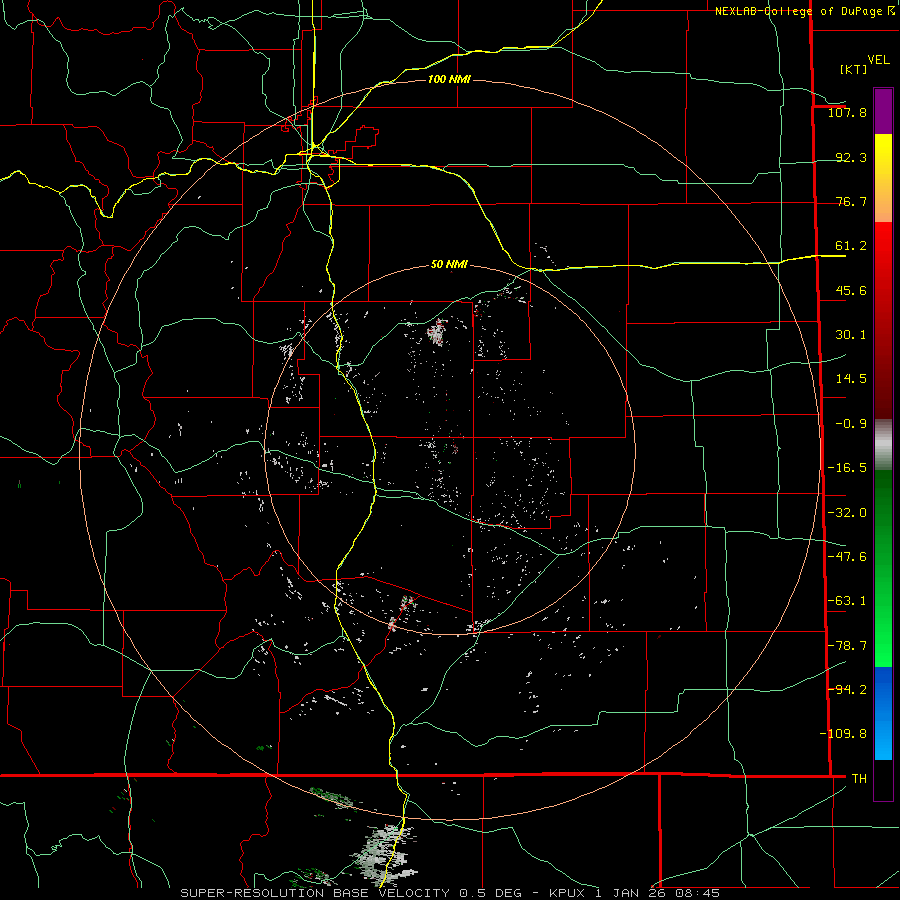This screenshot has width=900, height=900.
Task: Select the -47.6 legend value
Action: tap(847, 557)
